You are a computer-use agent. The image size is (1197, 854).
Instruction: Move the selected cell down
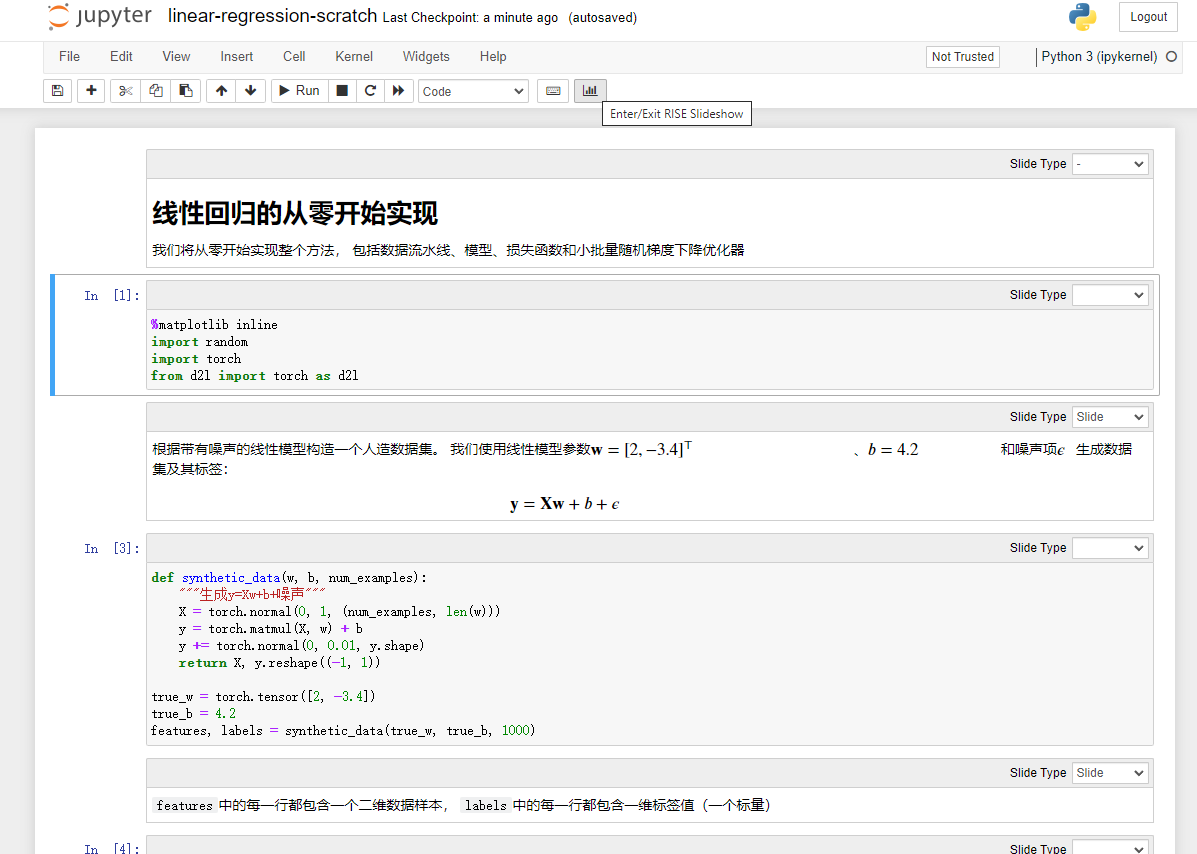[250, 91]
